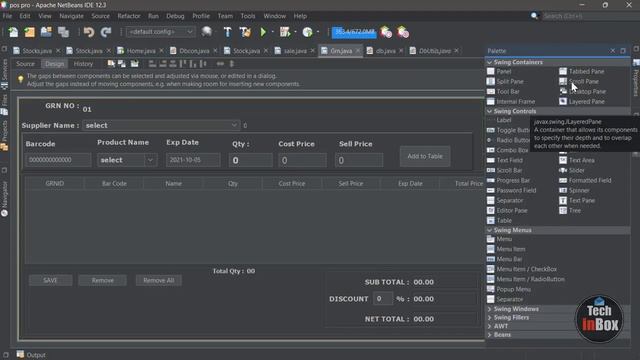Switch to the db.java tab

tap(385, 51)
